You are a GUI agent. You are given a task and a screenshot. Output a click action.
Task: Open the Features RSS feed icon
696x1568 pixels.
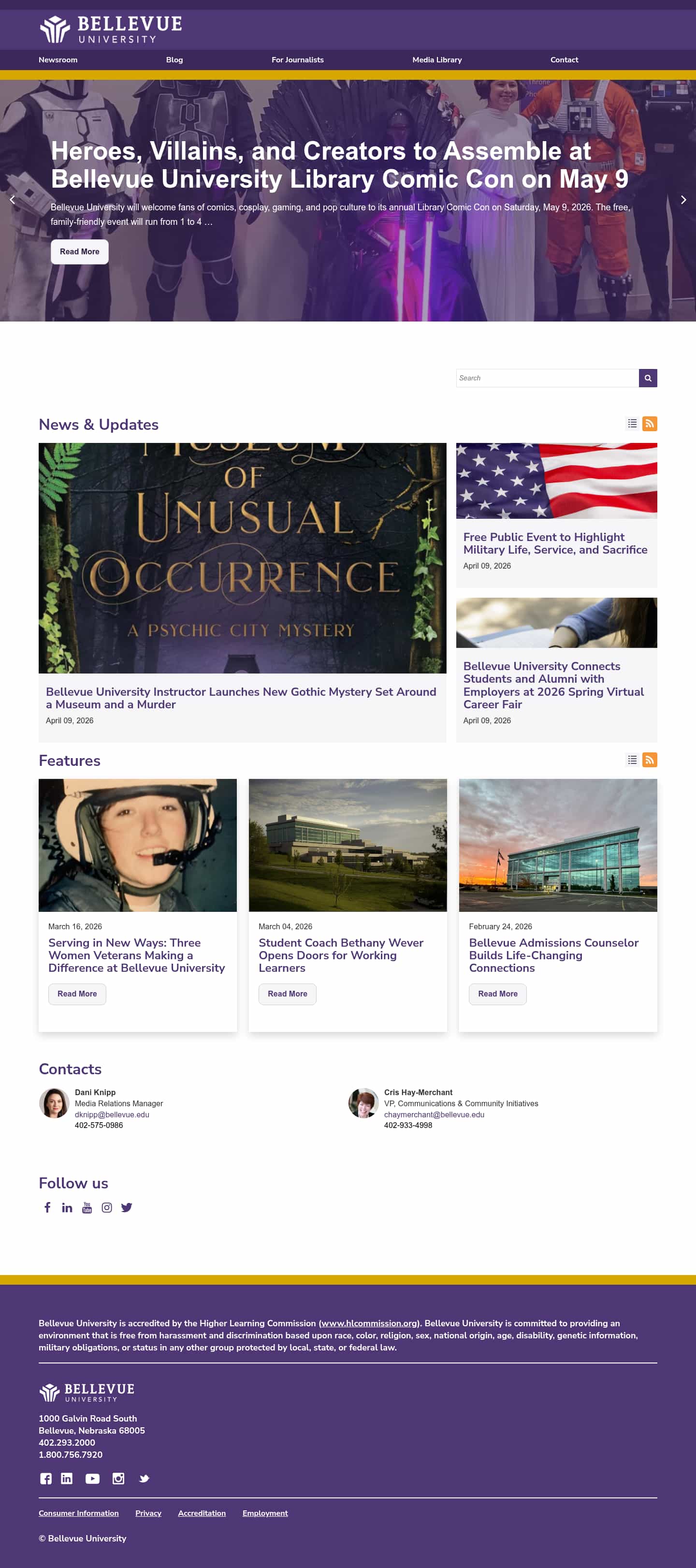[x=649, y=760]
